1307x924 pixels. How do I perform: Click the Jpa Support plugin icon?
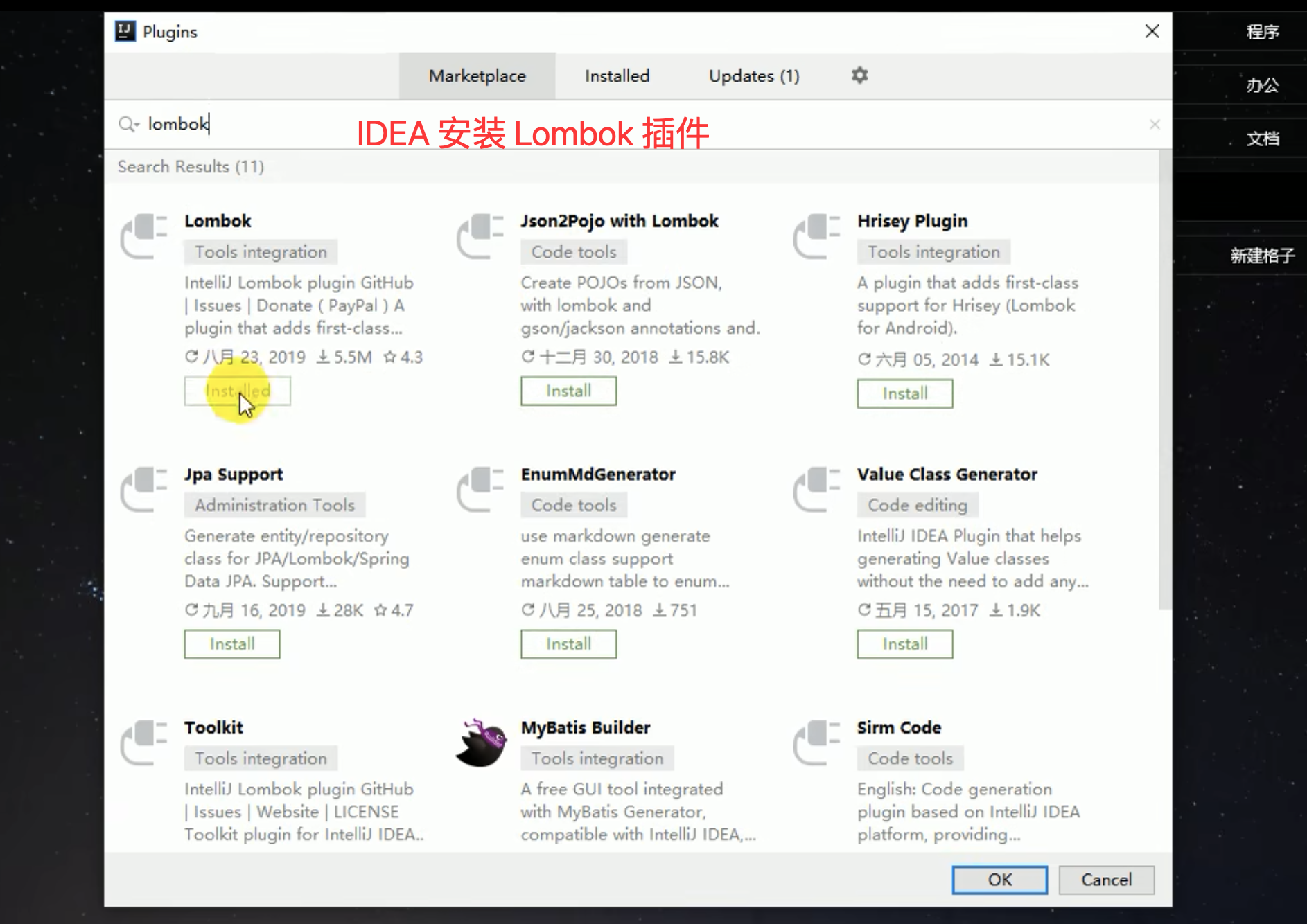pos(144,489)
